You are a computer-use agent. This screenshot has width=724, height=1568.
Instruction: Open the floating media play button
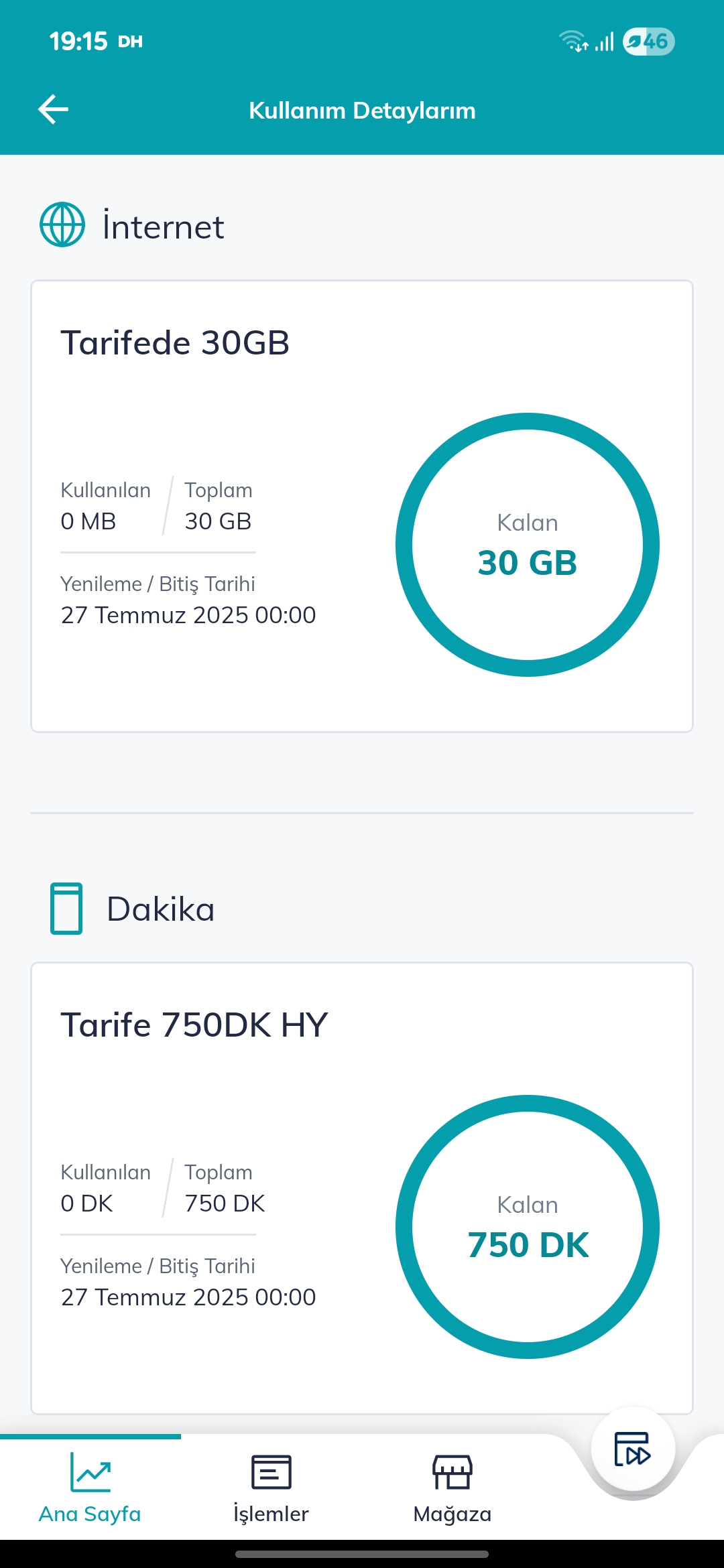[x=633, y=1449]
